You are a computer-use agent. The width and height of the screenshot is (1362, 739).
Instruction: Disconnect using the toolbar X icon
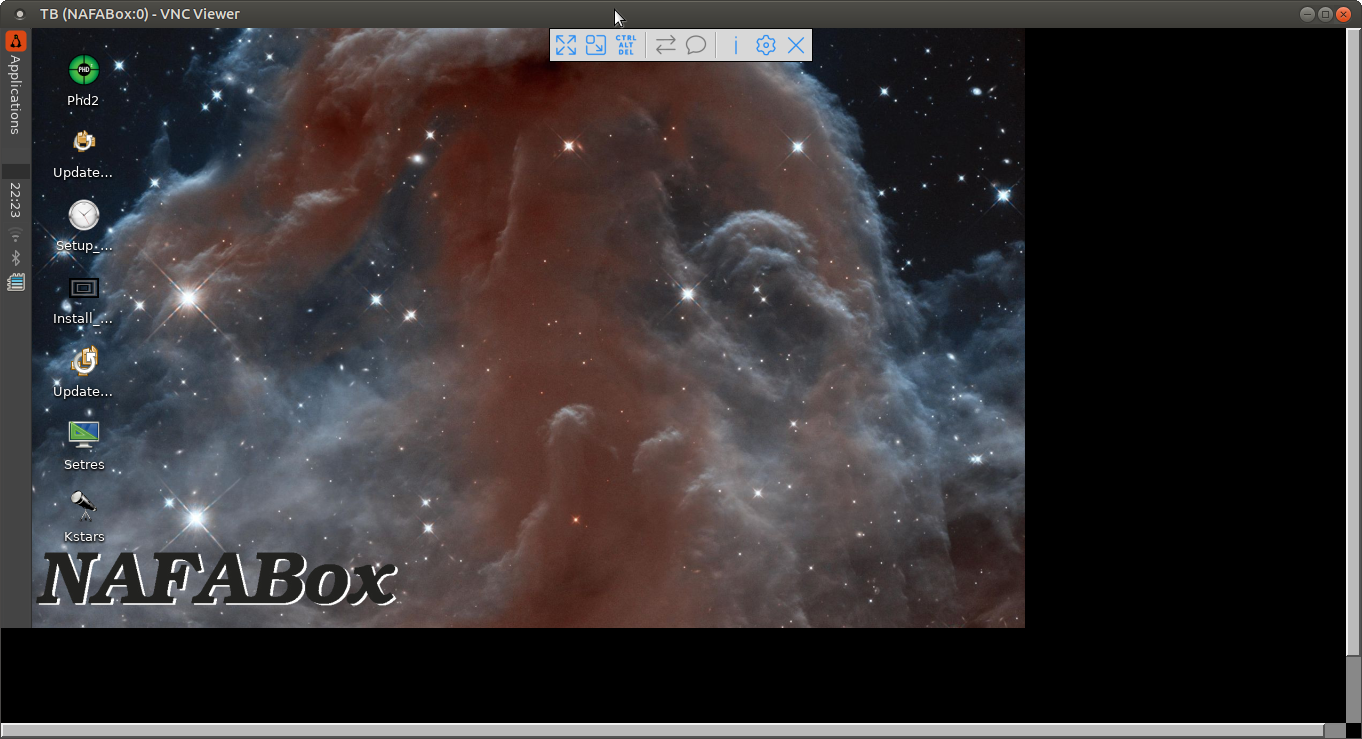click(x=796, y=45)
